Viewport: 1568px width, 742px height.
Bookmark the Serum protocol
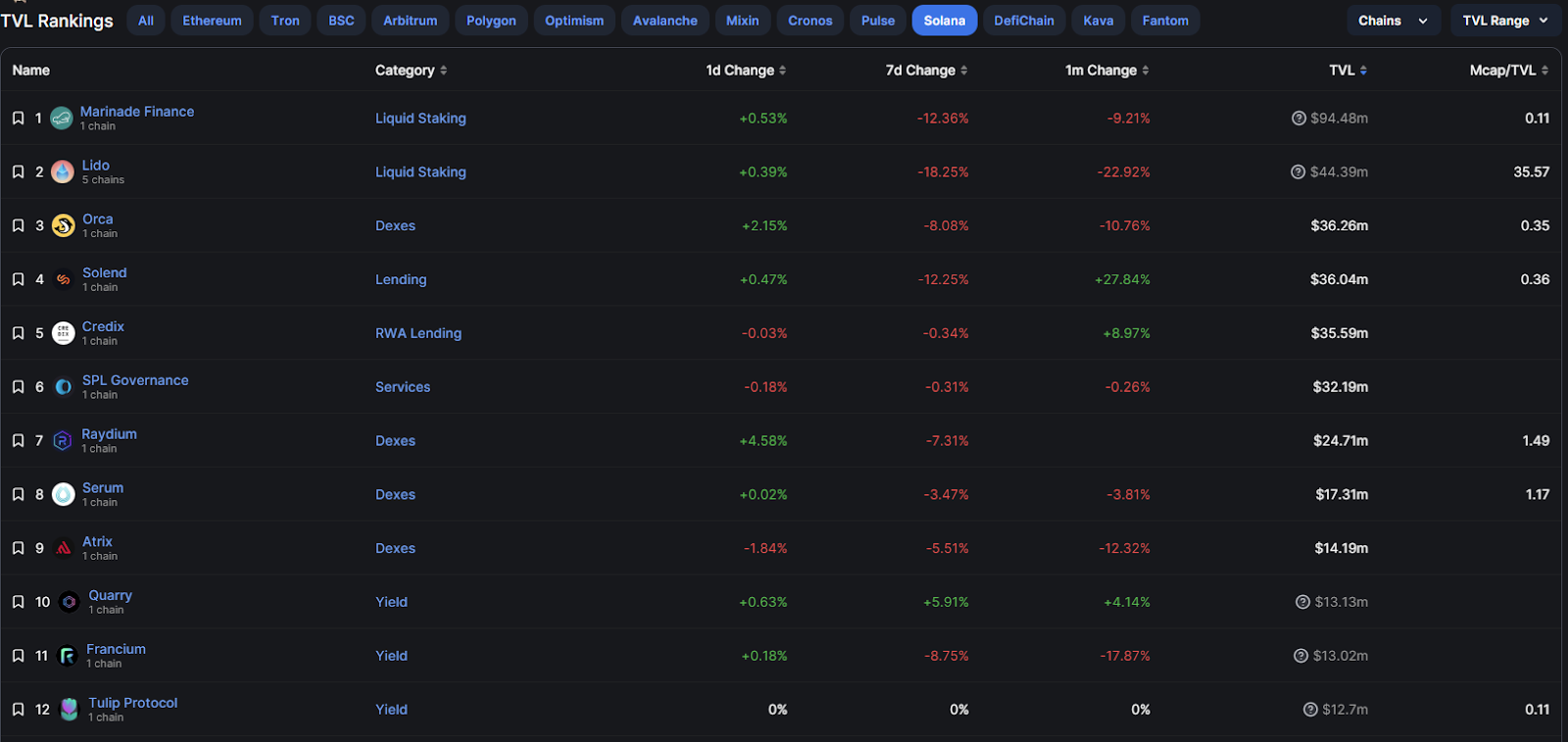[x=18, y=495]
